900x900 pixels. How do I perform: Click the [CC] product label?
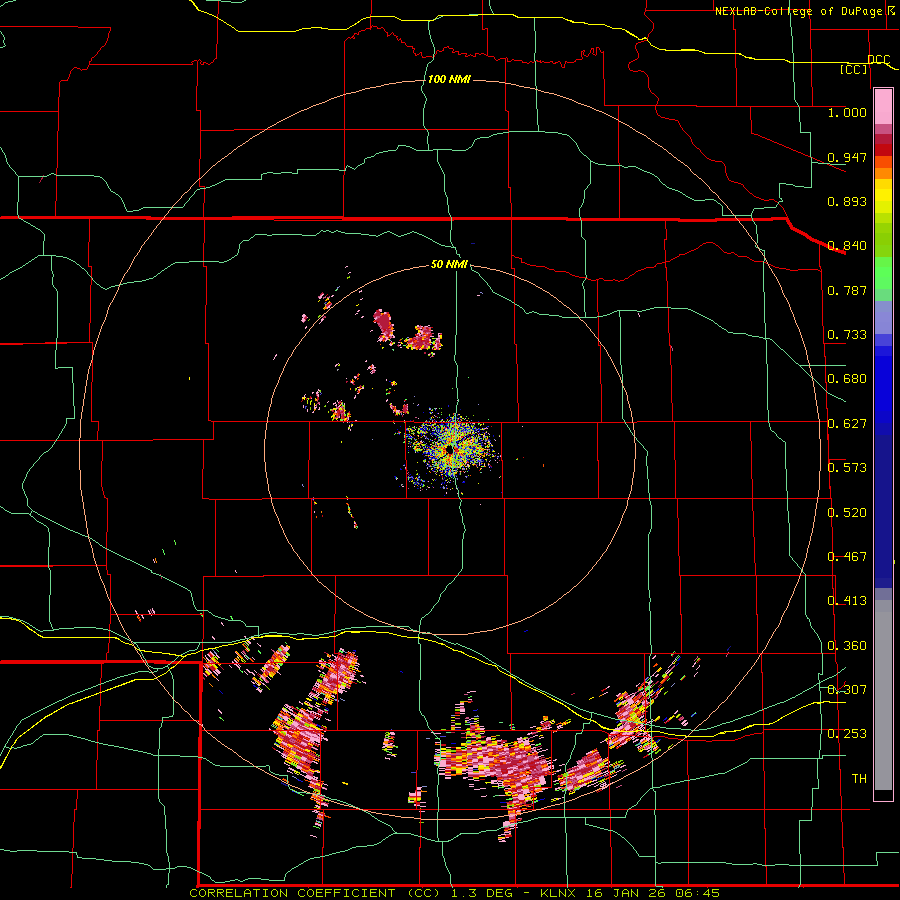[x=854, y=70]
